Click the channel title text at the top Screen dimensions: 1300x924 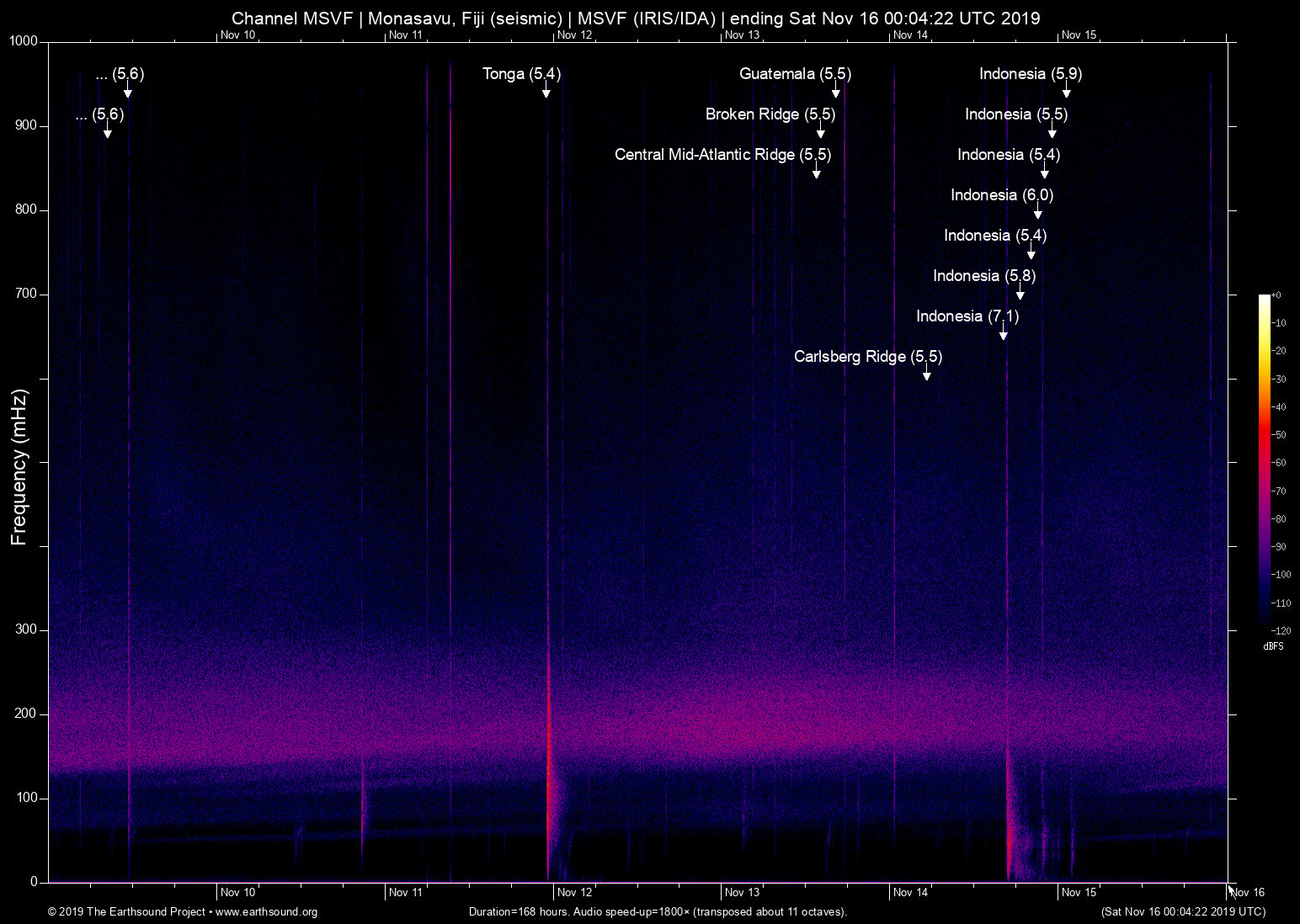point(637,18)
